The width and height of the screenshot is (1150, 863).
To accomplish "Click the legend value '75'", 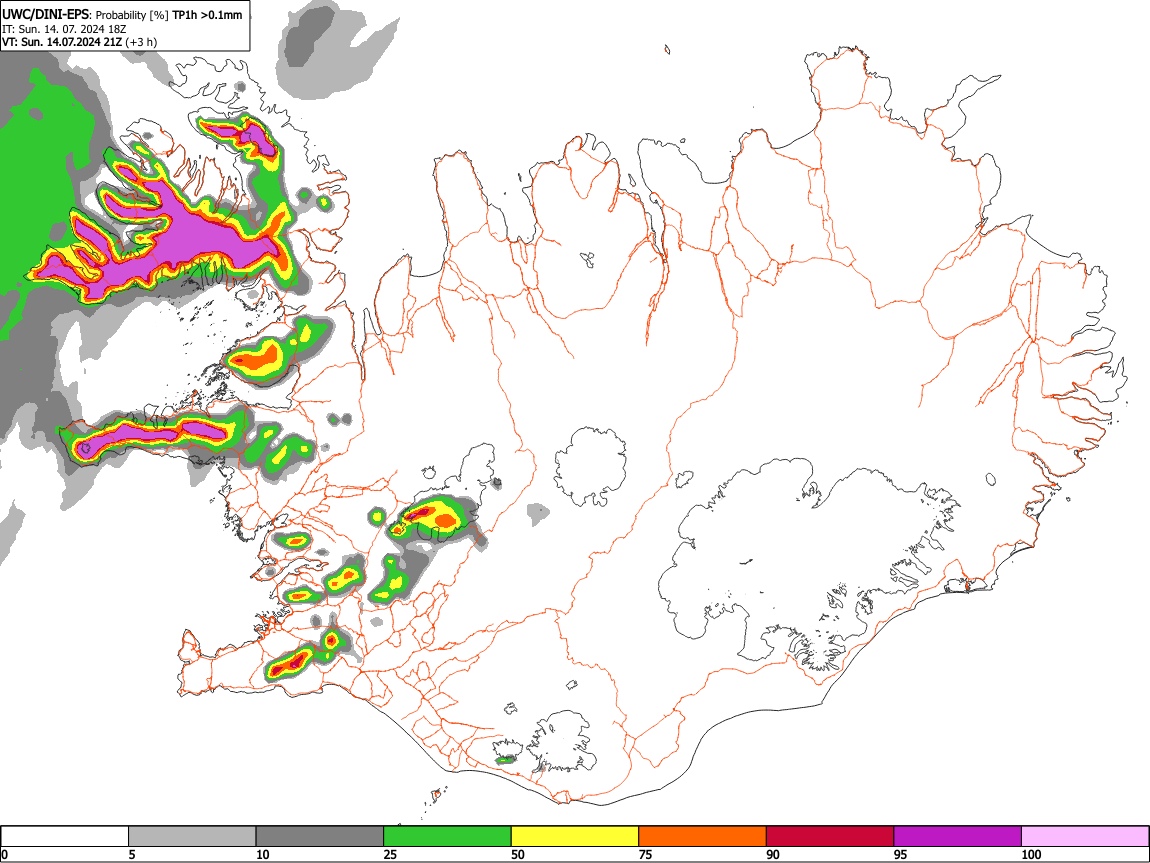I will pos(645,854).
